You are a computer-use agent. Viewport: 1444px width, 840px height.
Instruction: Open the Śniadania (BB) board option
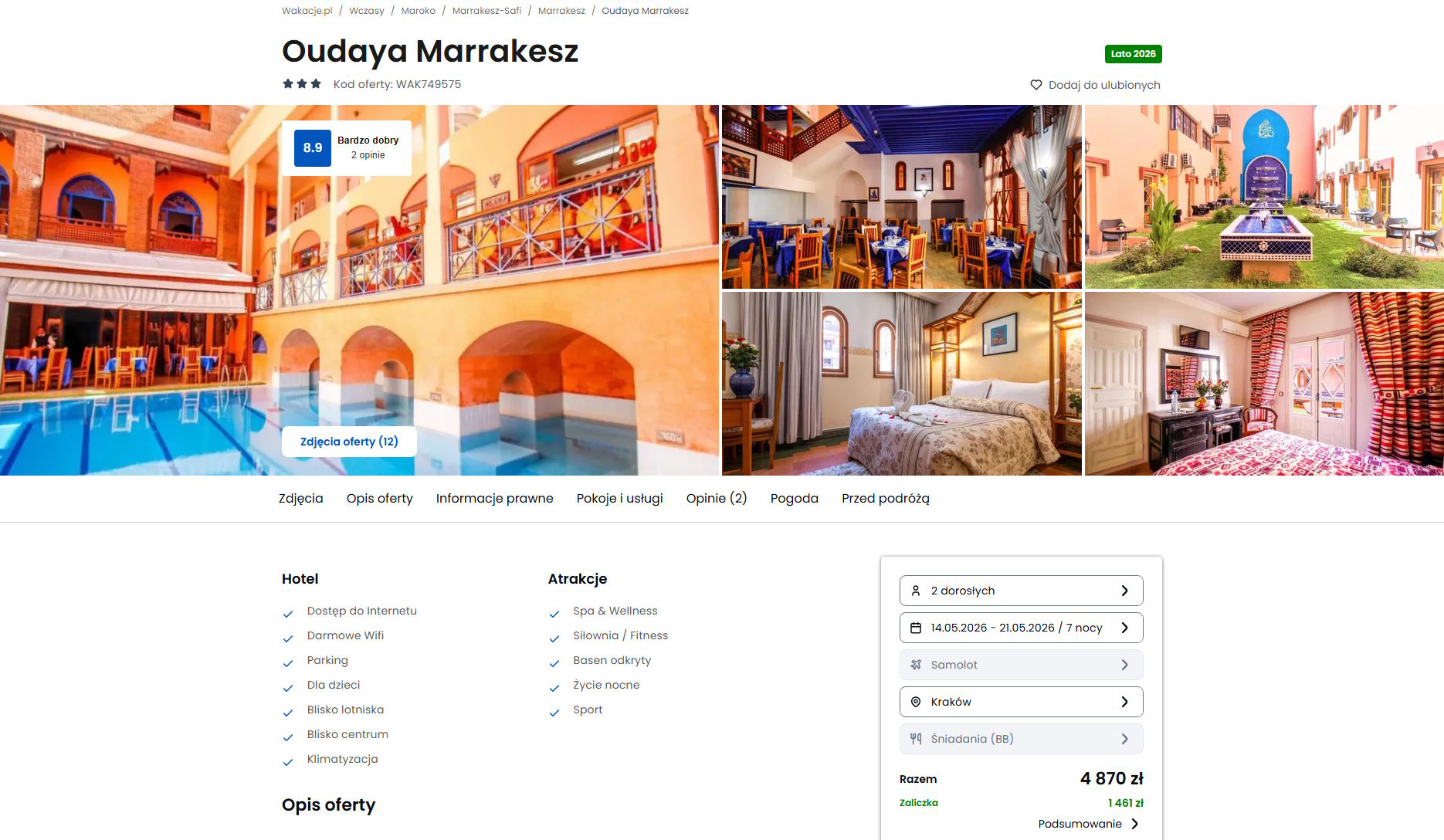click(1021, 739)
